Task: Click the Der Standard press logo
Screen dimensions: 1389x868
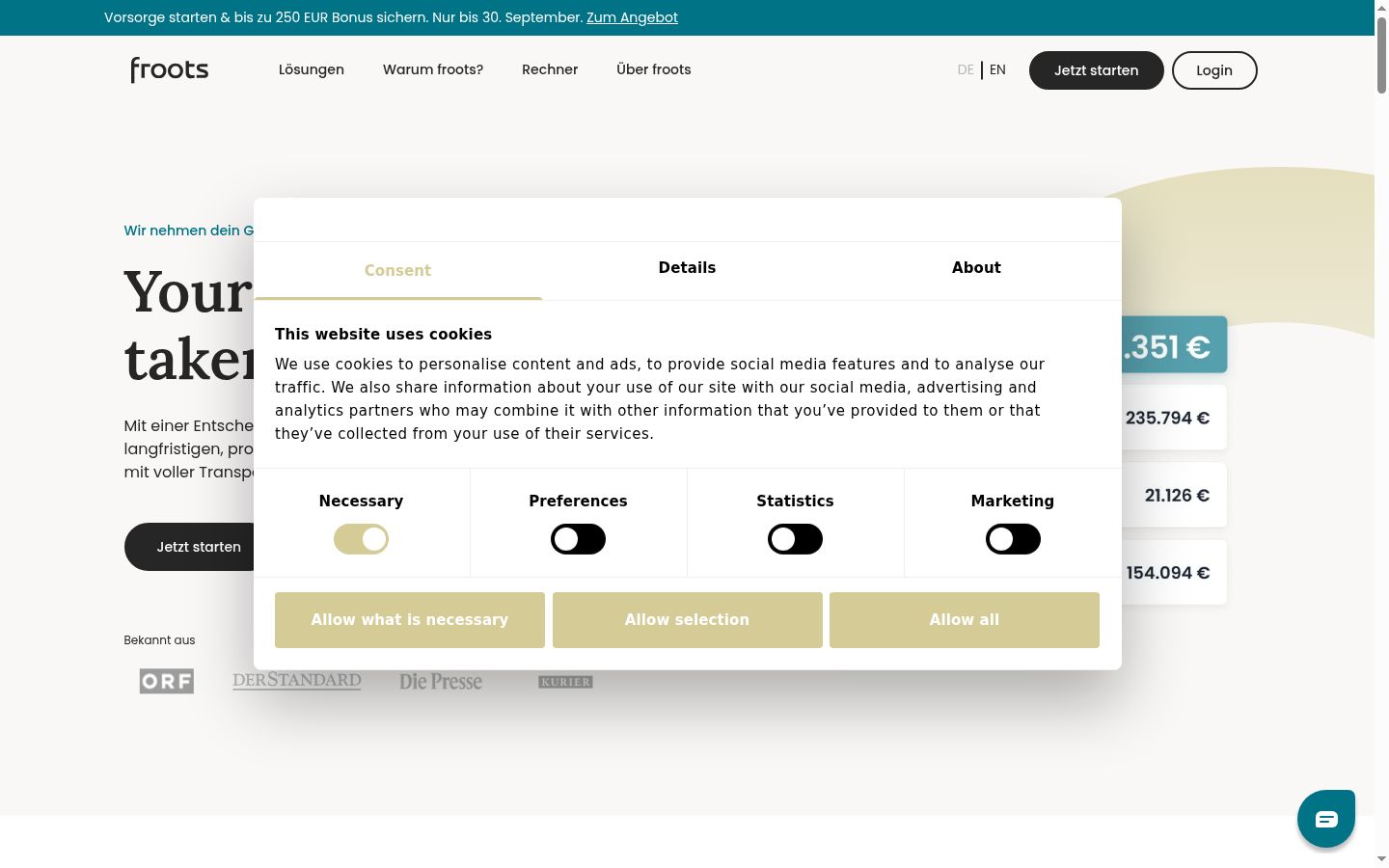Action: pyautogui.click(x=297, y=681)
